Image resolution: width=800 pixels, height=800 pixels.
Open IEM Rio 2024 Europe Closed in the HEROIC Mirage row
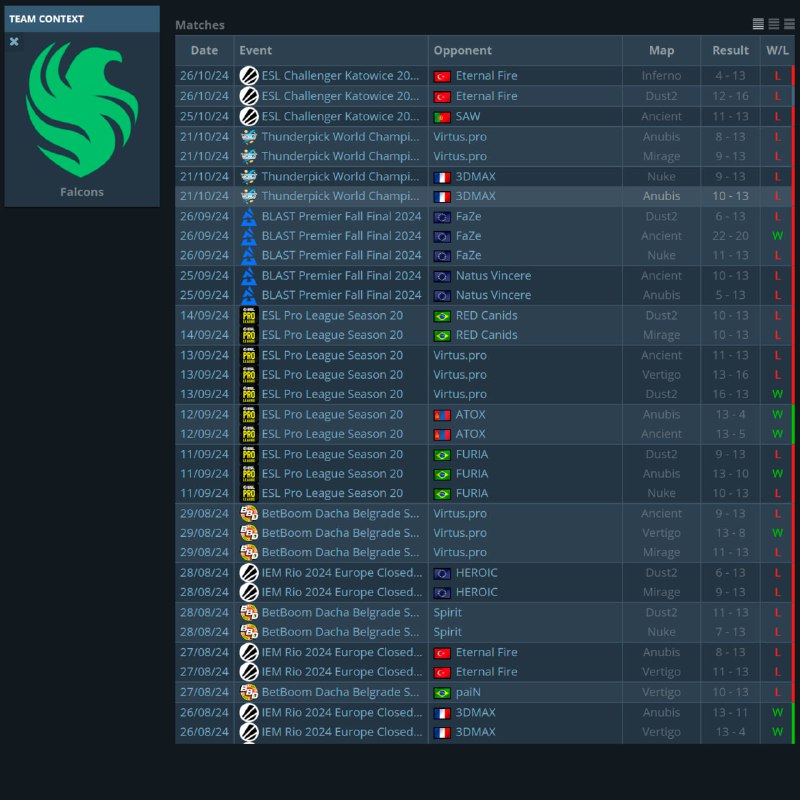click(x=342, y=592)
